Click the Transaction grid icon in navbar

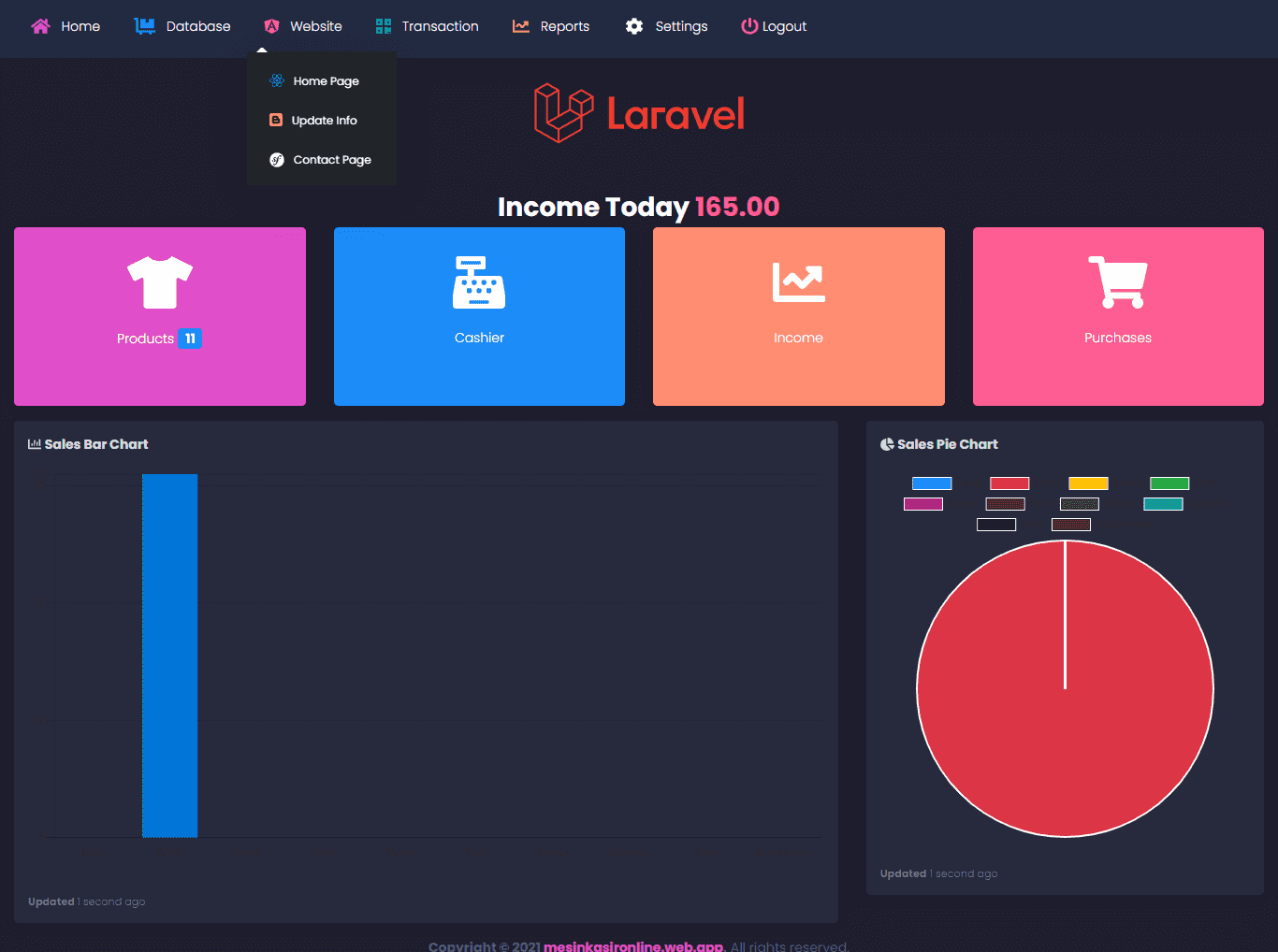click(384, 26)
